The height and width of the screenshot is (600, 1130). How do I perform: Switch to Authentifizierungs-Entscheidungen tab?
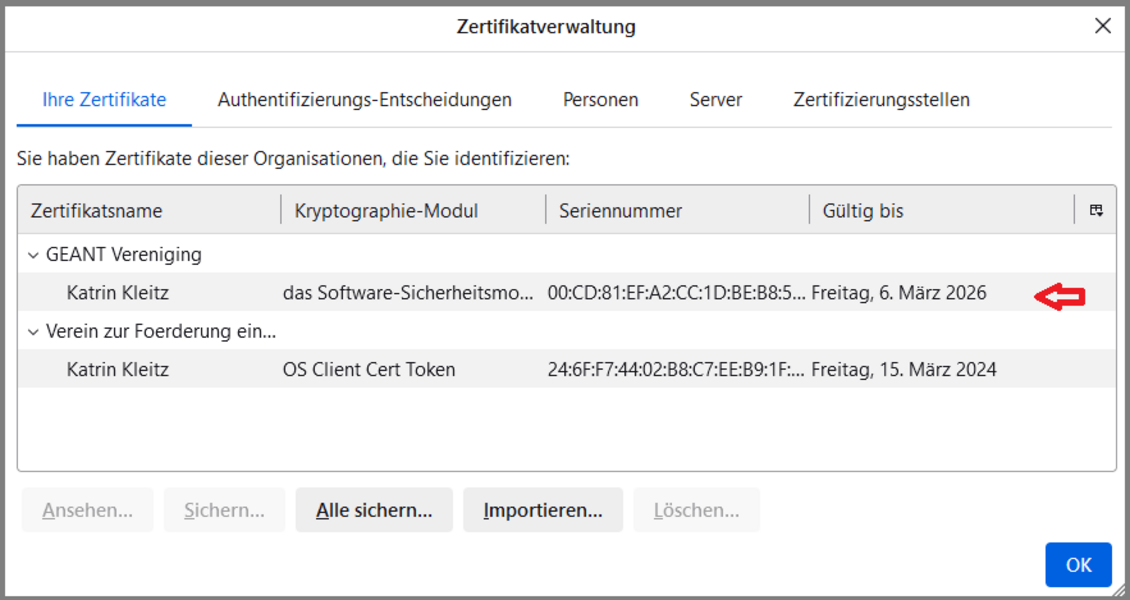click(x=364, y=100)
